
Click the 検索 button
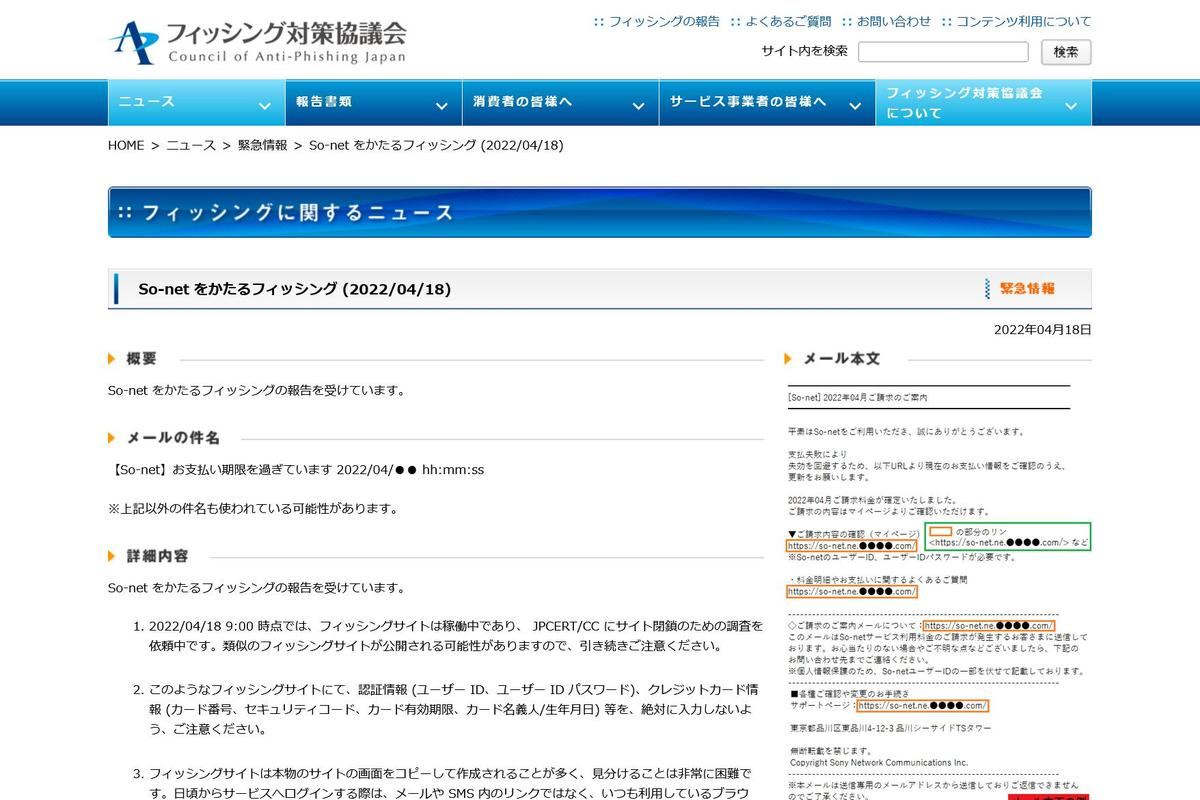click(1066, 52)
